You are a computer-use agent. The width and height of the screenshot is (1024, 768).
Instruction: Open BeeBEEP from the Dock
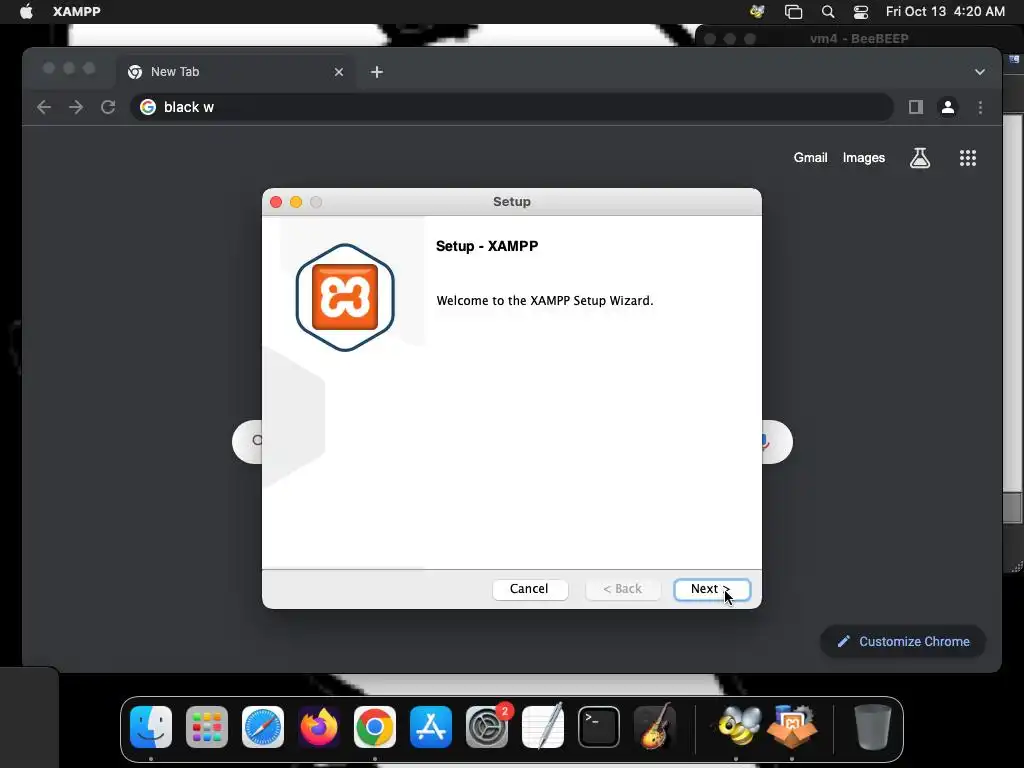pyautogui.click(x=739, y=726)
